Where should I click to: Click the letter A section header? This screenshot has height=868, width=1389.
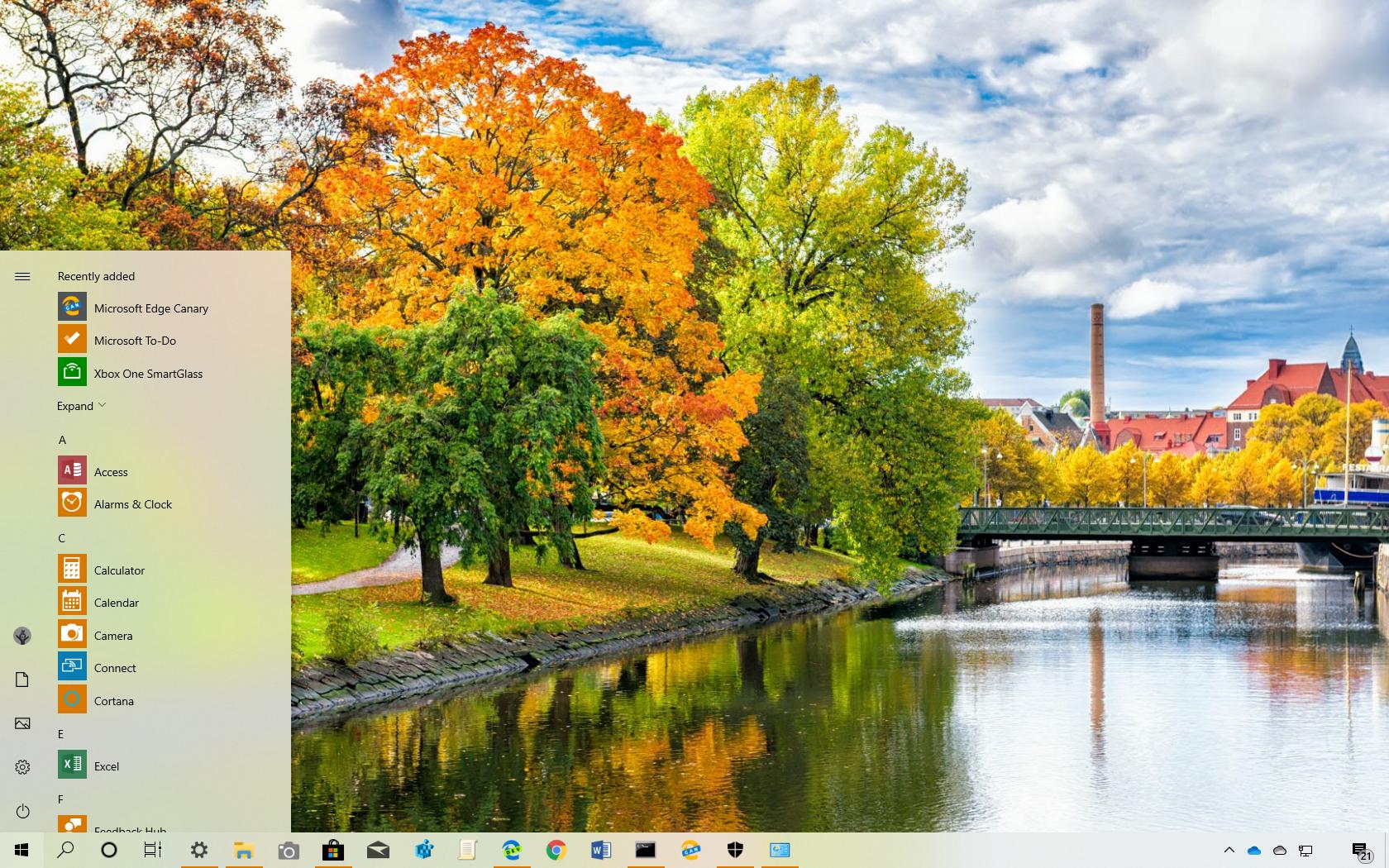point(62,440)
